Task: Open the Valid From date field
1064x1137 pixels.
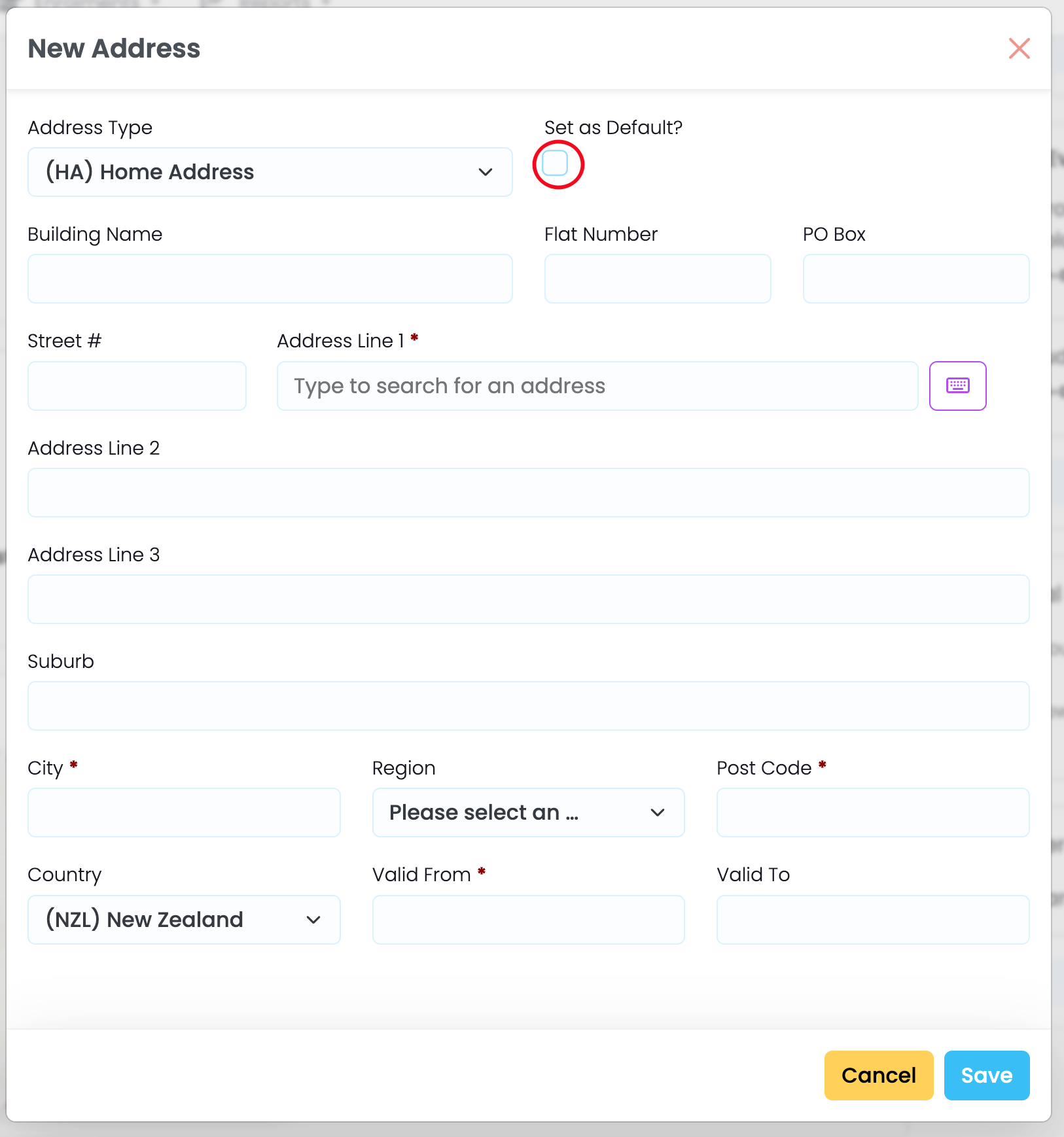Action: [x=528, y=920]
